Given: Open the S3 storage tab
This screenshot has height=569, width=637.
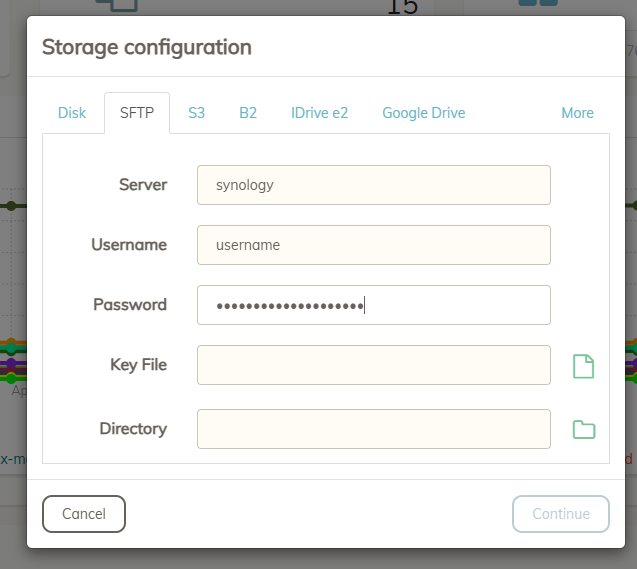Looking at the screenshot, I should point(197,113).
